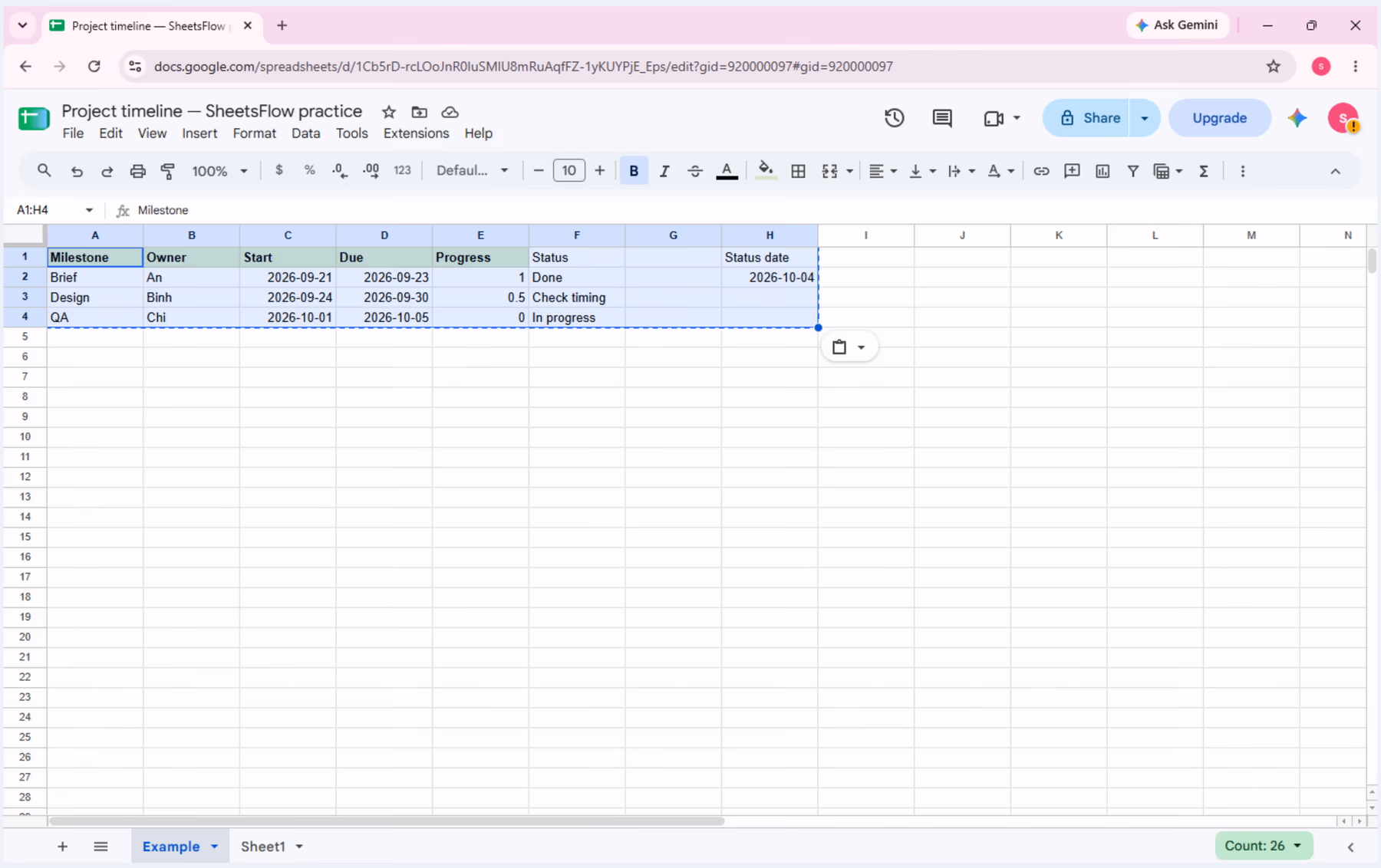This screenshot has height=868, width=1381.
Task: Expand the Share options arrow
Action: (1144, 118)
